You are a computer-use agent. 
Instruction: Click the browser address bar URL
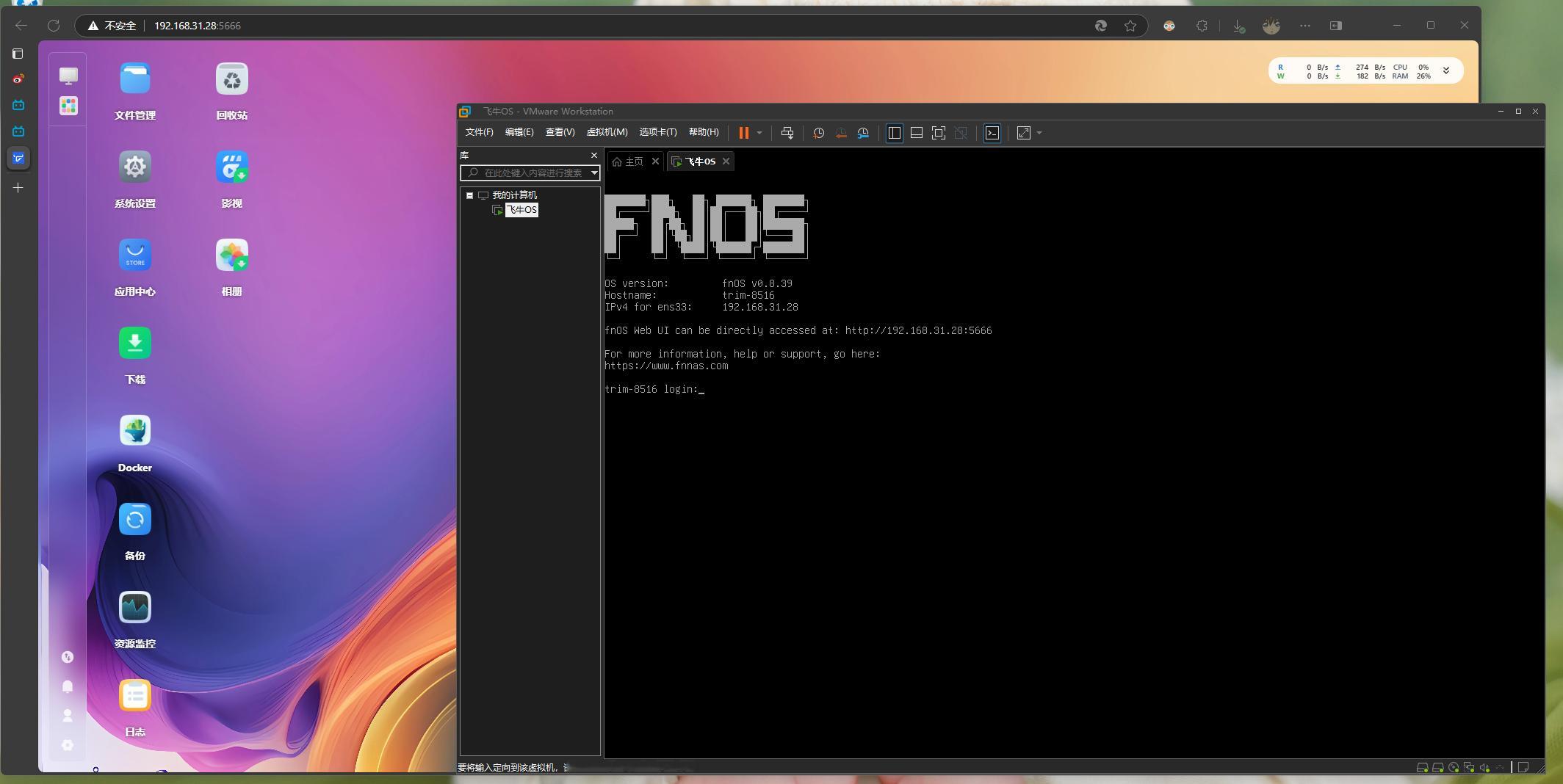(198, 26)
